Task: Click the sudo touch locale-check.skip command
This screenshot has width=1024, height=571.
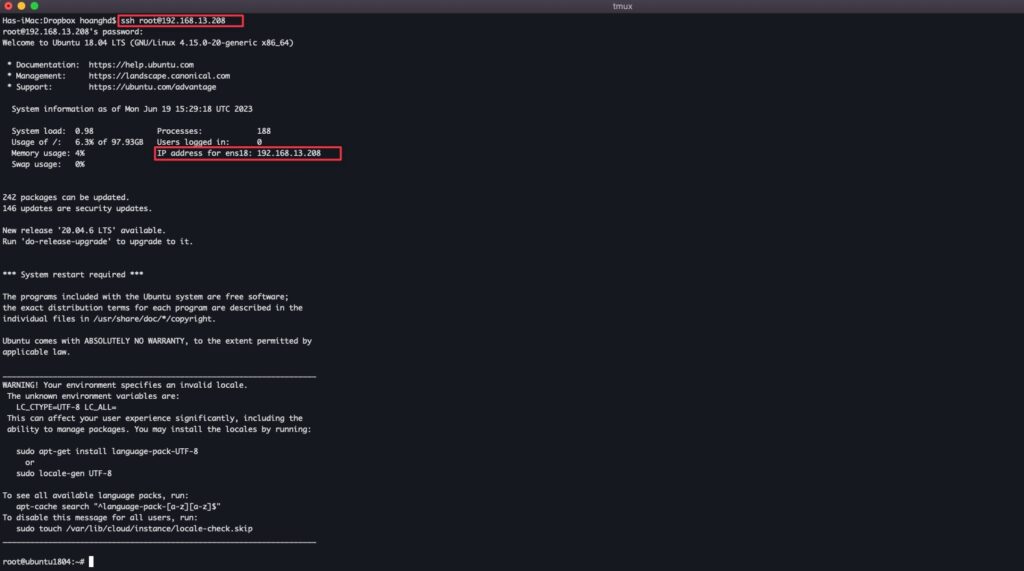Action: (x=134, y=529)
